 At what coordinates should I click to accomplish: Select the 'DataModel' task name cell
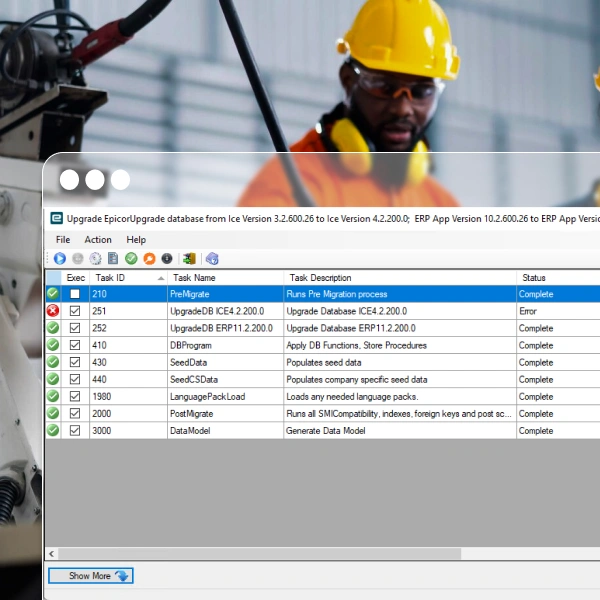coord(225,430)
